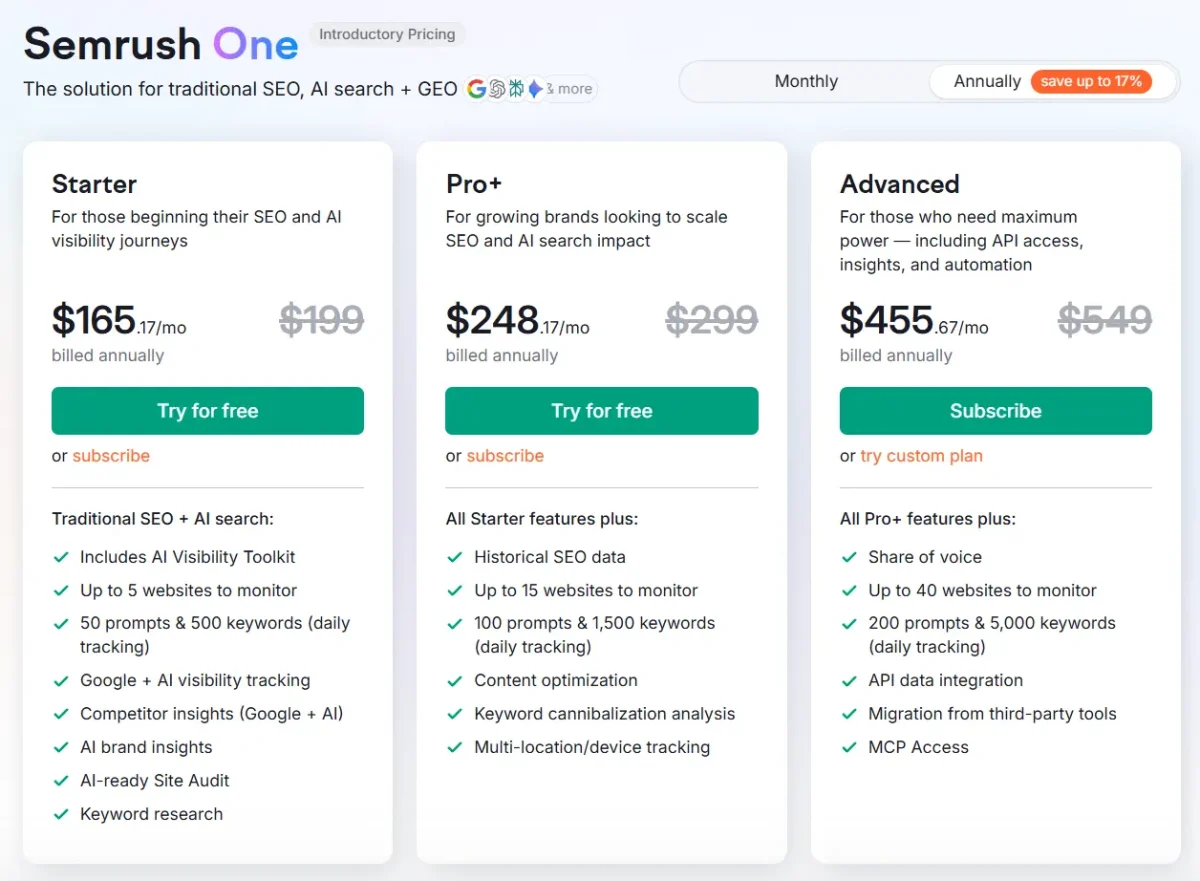Click 'Try for free' on the Starter plan
Screen dimensions: 1200x881
[x=207, y=410]
